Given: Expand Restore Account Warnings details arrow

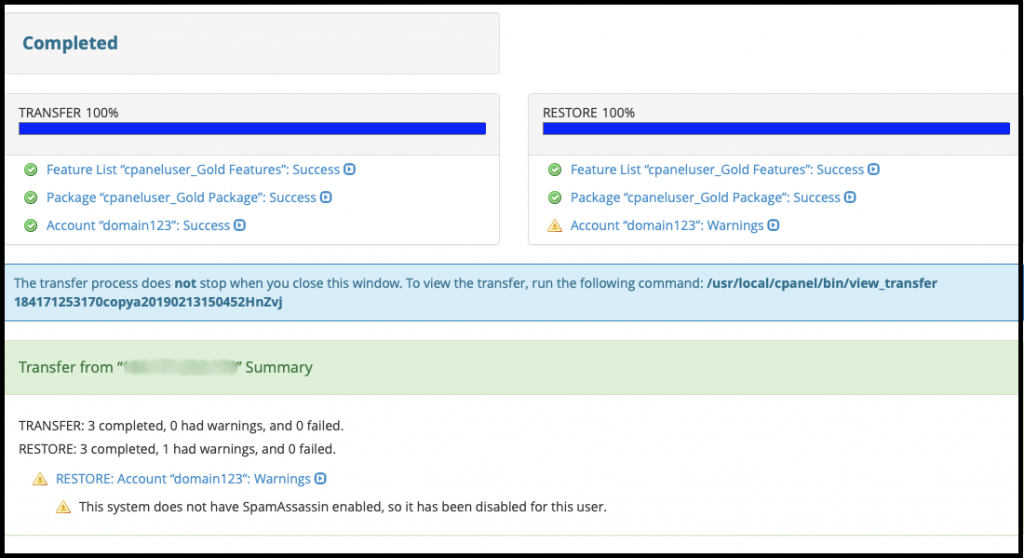Looking at the screenshot, I should point(774,225).
